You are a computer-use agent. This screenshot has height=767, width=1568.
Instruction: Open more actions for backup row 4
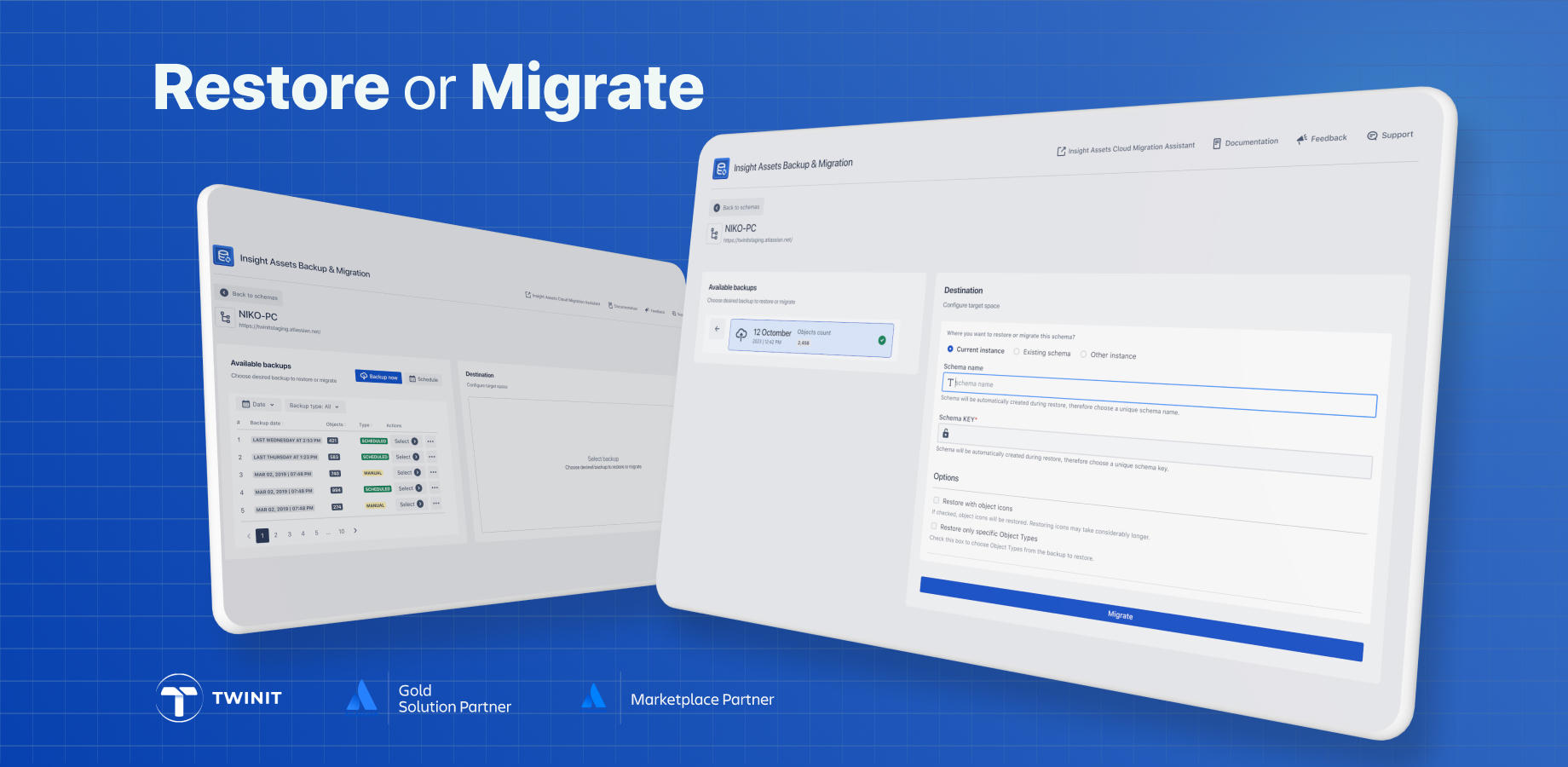tap(435, 488)
